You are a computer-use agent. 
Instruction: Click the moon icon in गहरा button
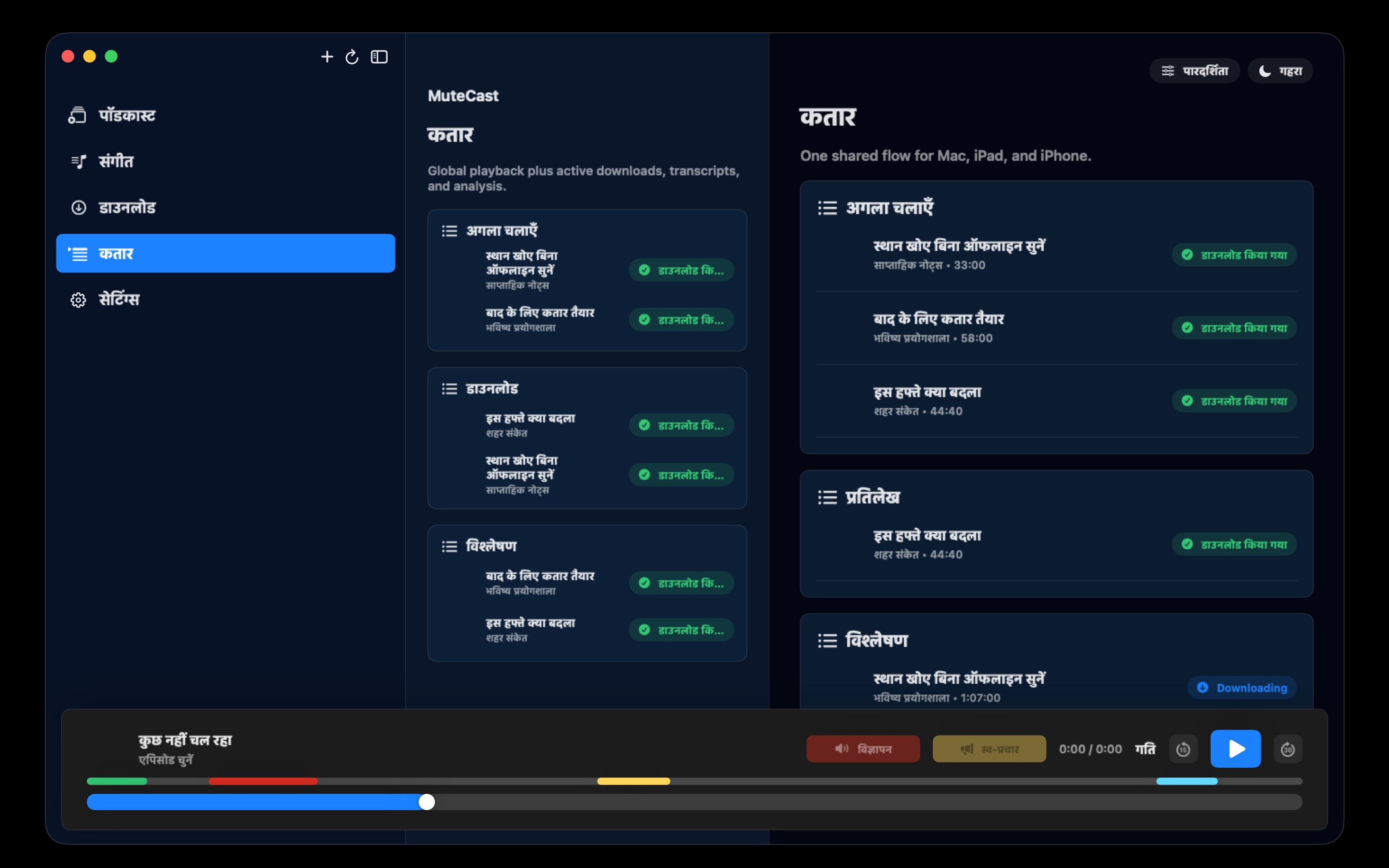pyautogui.click(x=1265, y=71)
